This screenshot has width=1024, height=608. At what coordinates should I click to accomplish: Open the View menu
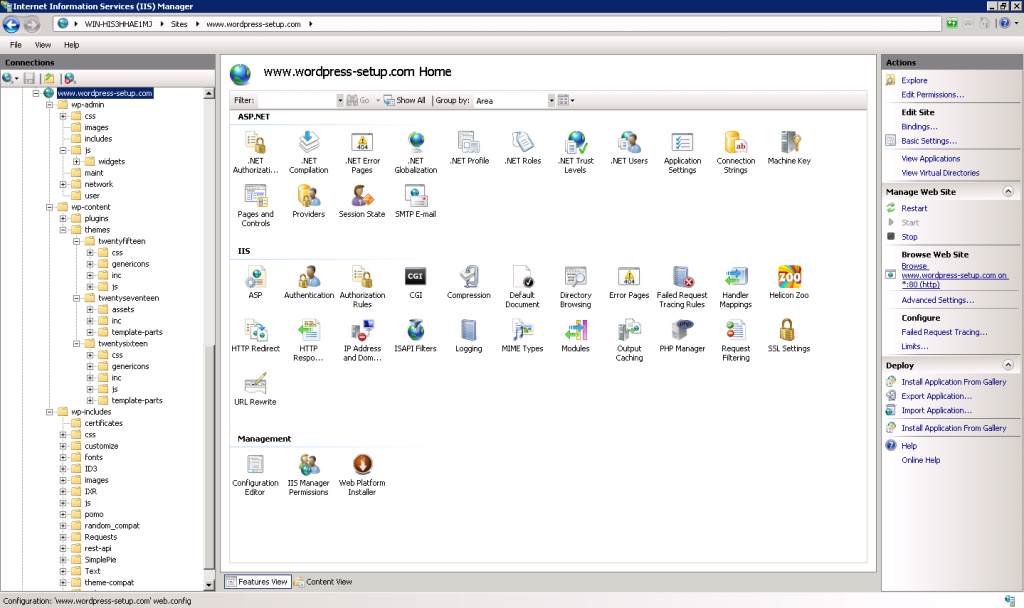[x=43, y=45]
